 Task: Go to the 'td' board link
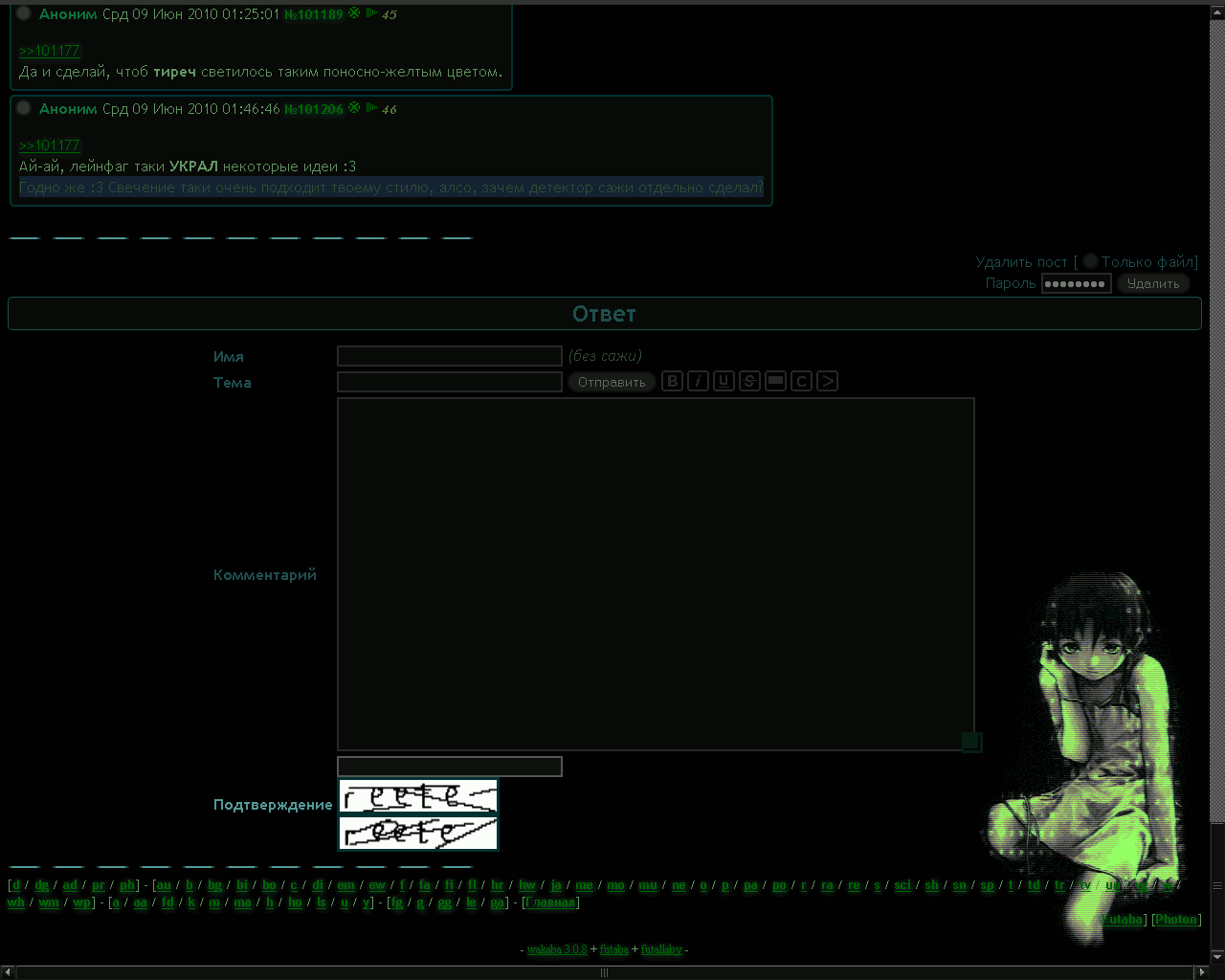click(x=1034, y=885)
